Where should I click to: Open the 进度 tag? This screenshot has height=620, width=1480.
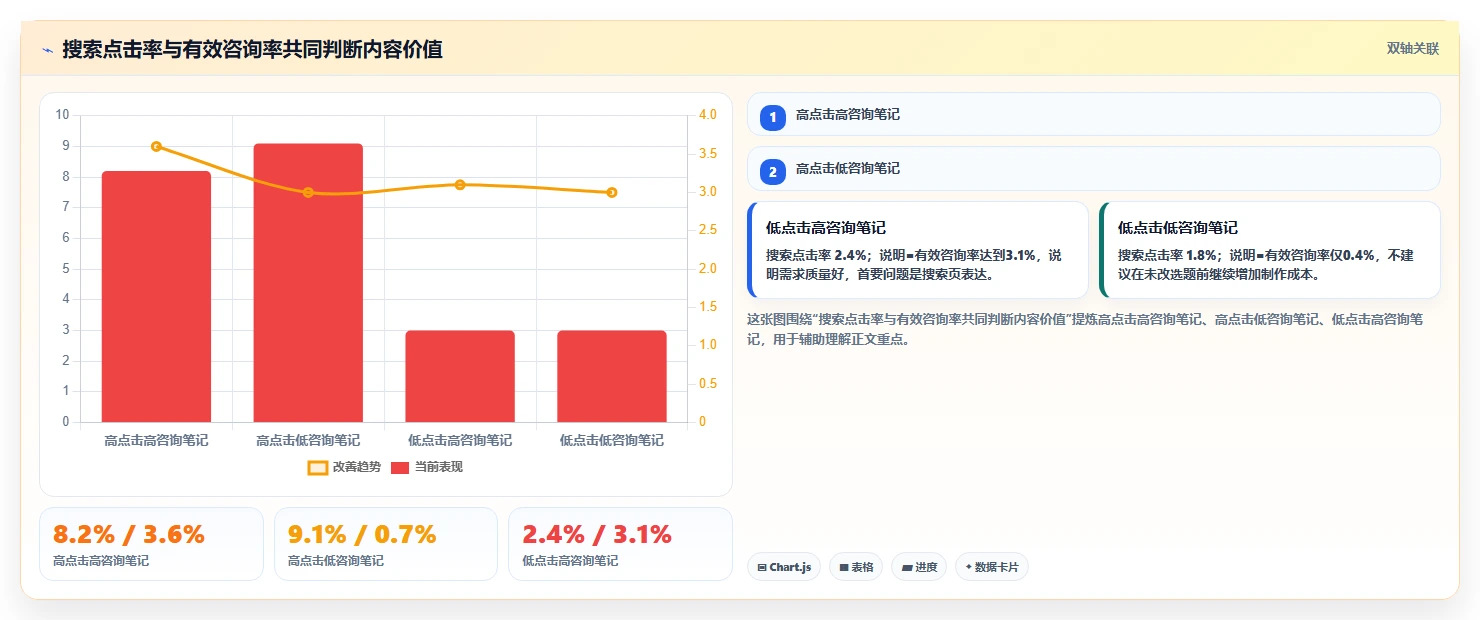click(919, 567)
